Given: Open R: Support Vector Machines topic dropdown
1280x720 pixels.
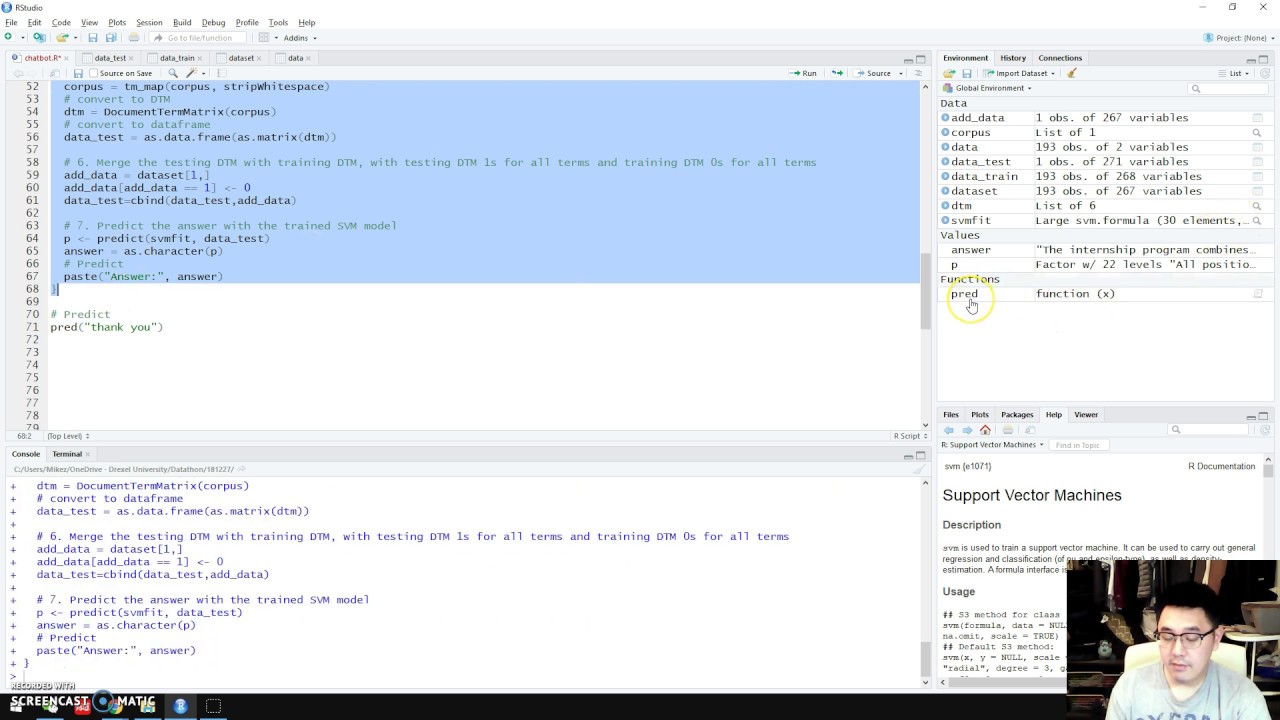Looking at the screenshot, I should [x=992, y=445].
